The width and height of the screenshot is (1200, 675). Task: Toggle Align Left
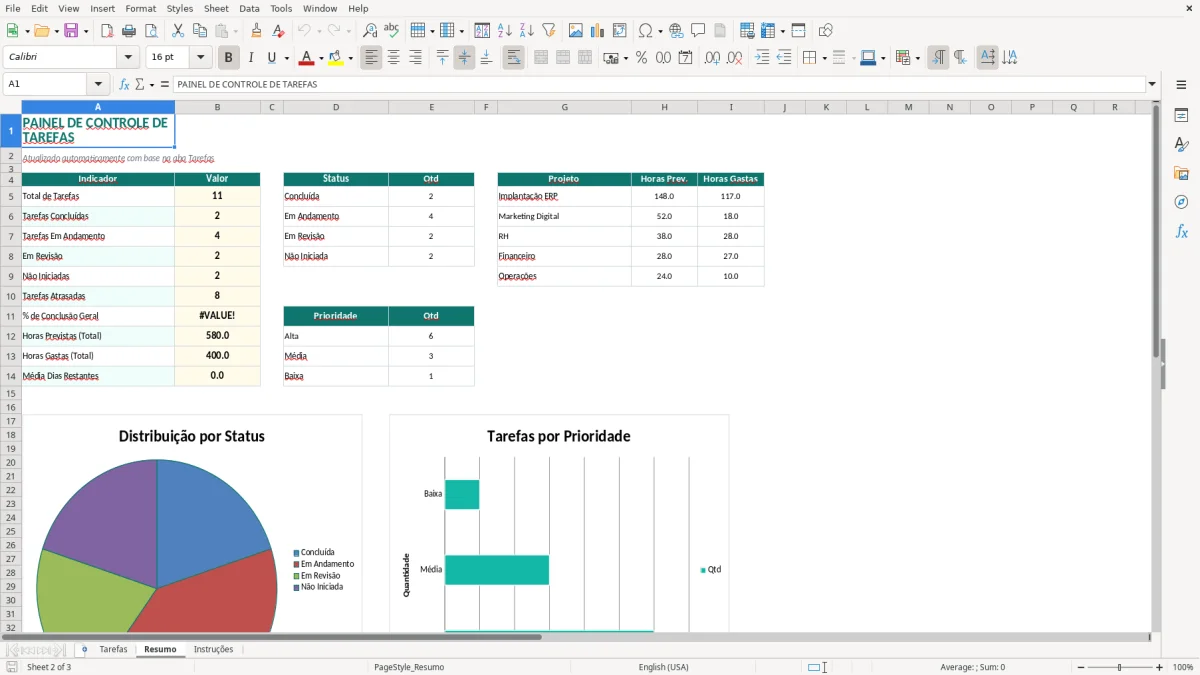click(371, 58)
